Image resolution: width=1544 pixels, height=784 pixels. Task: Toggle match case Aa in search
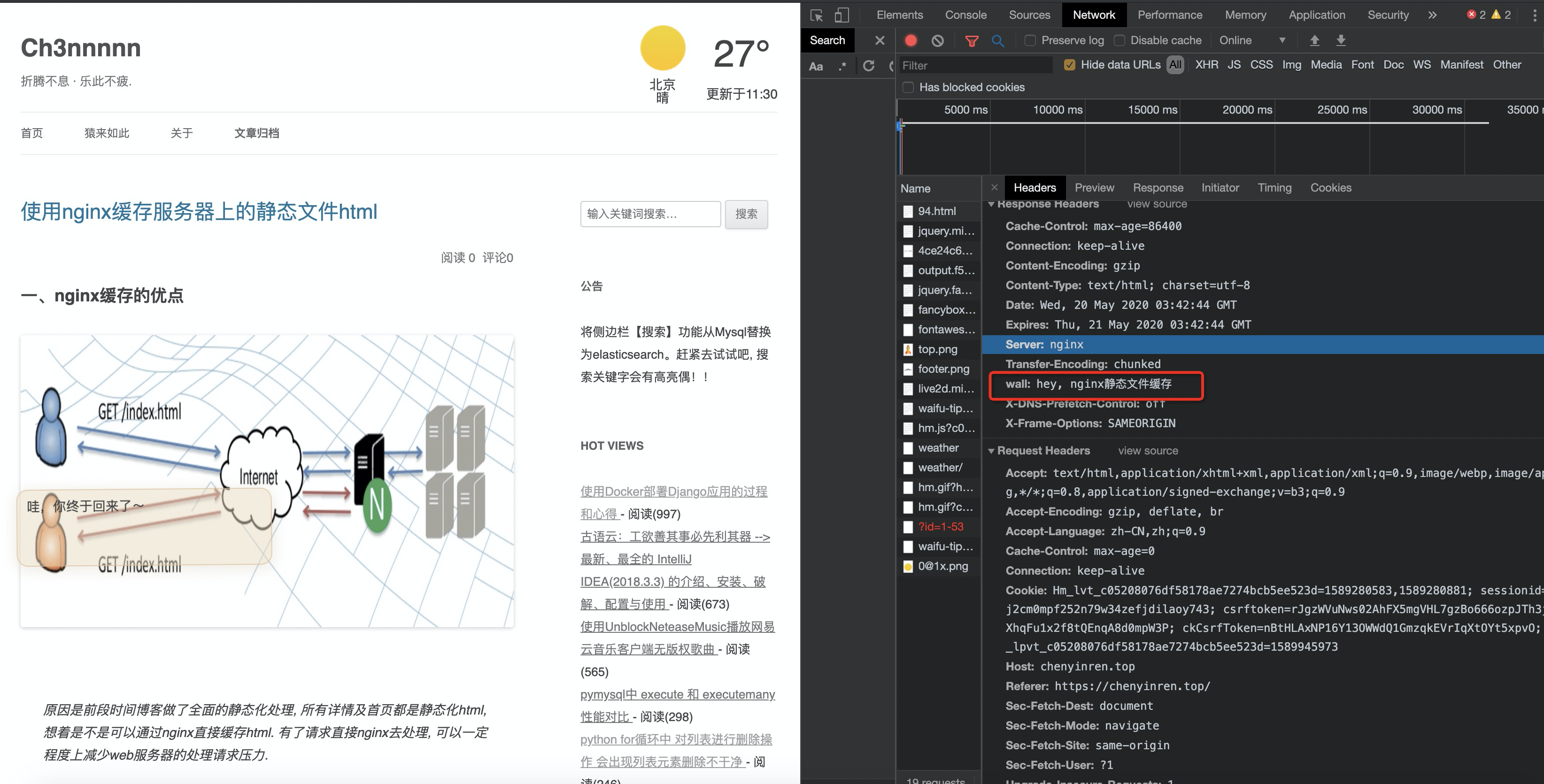pyautogui.click(x=816, y=66)
